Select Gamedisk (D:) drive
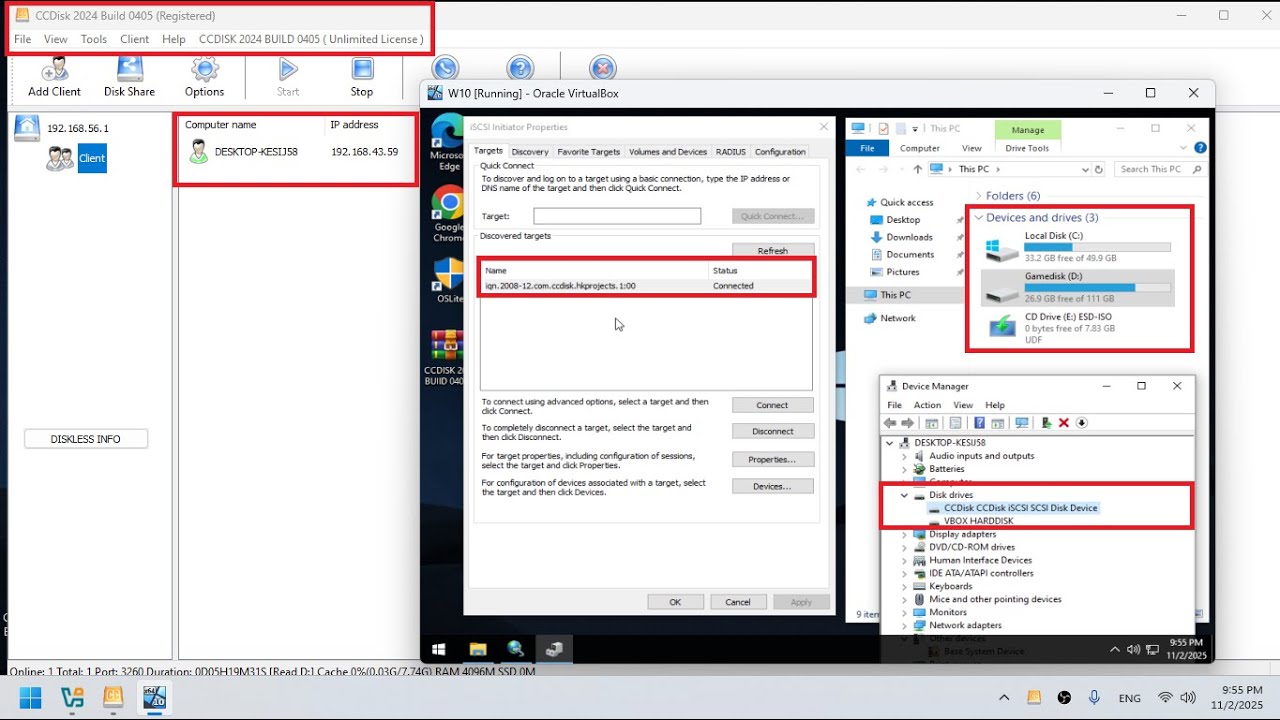The image size is (1280, 720). [1077, 287]
